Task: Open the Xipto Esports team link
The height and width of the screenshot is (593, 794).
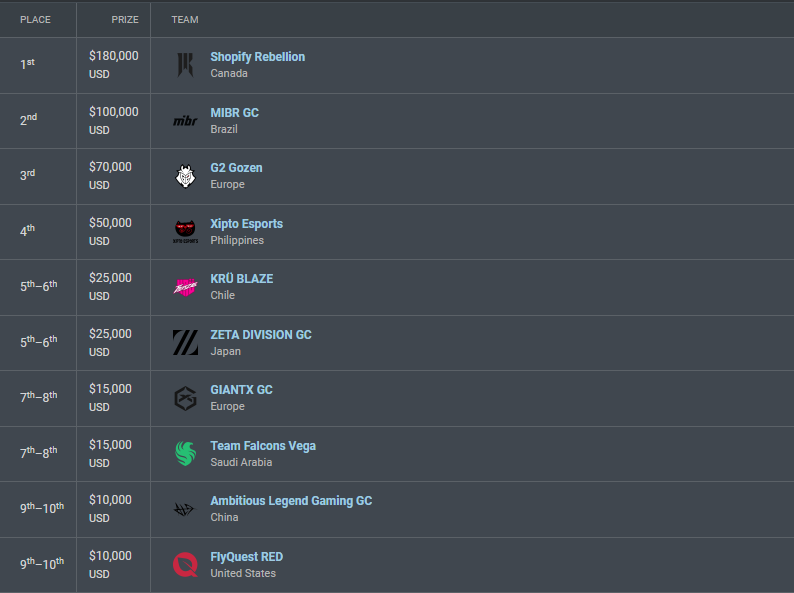Action: (247, 224)
